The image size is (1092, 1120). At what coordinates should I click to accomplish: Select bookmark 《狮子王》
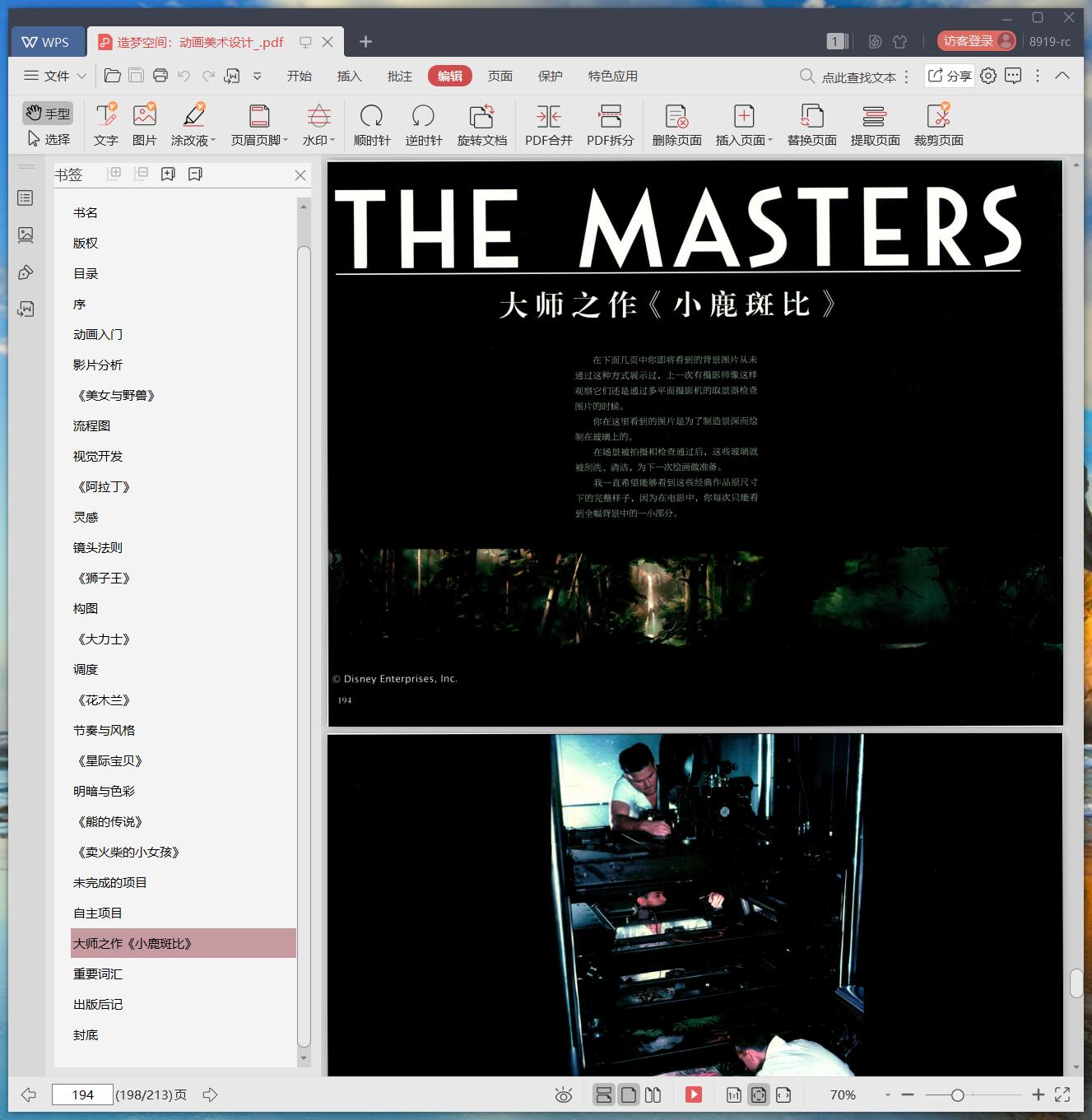(103, 578)
